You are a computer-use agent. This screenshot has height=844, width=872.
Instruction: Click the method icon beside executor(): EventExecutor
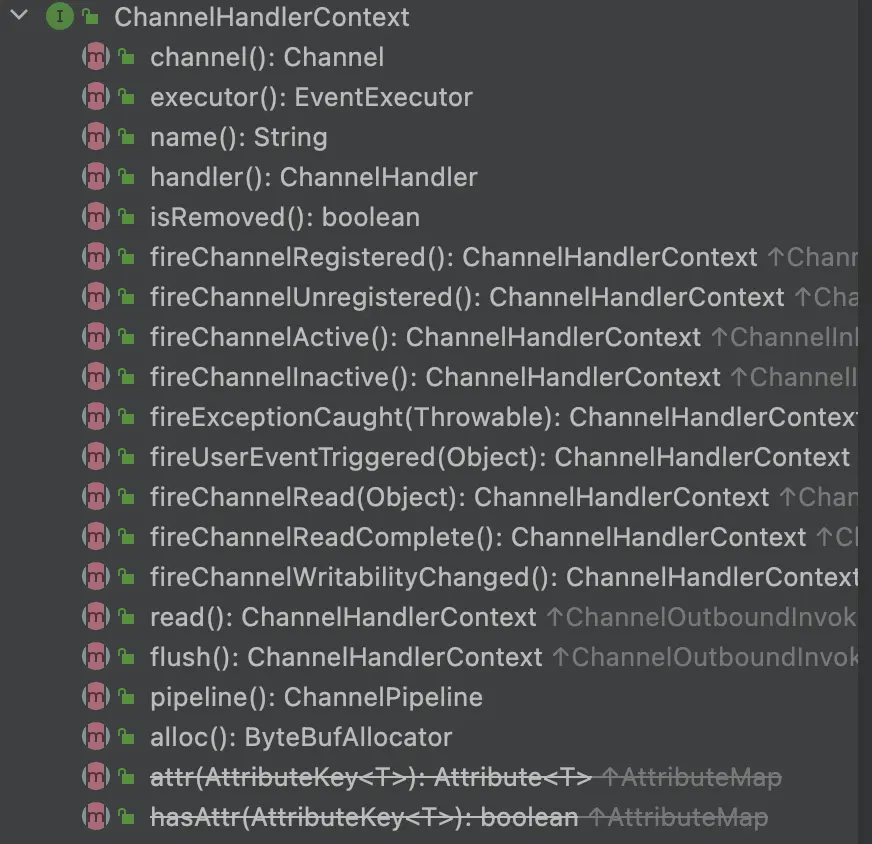[x=95, y=97]
